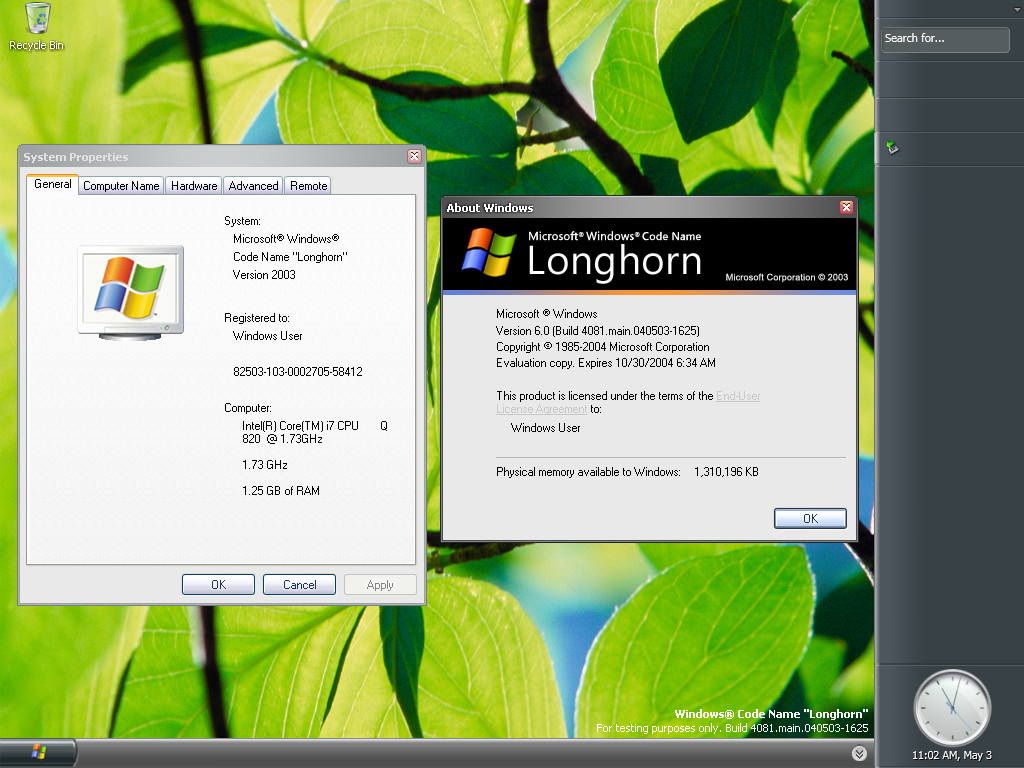1024x768 pixels.
Task: Click 'Windows User' in About Windows dialog
Action: coord(545,428)
